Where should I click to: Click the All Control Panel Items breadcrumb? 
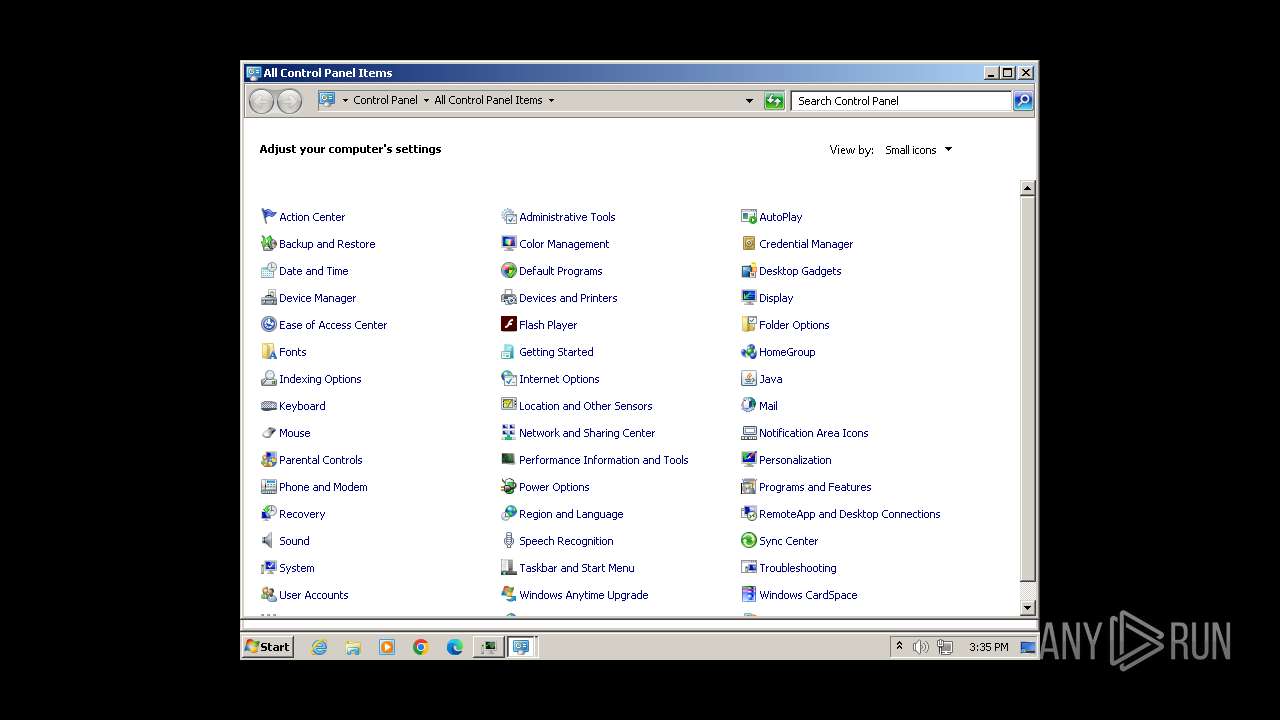(x=488, y=100)
